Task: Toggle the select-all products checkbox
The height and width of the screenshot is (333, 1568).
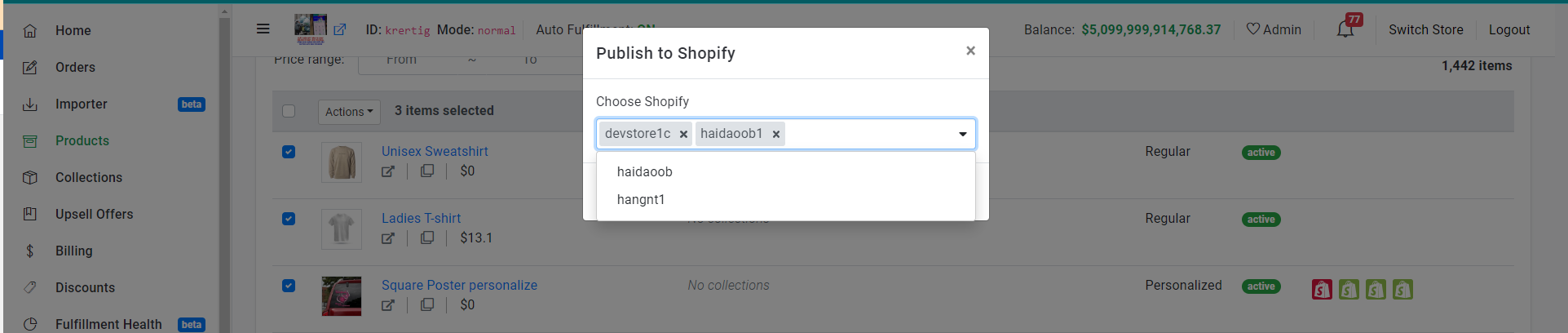Action: coord(289,111)
